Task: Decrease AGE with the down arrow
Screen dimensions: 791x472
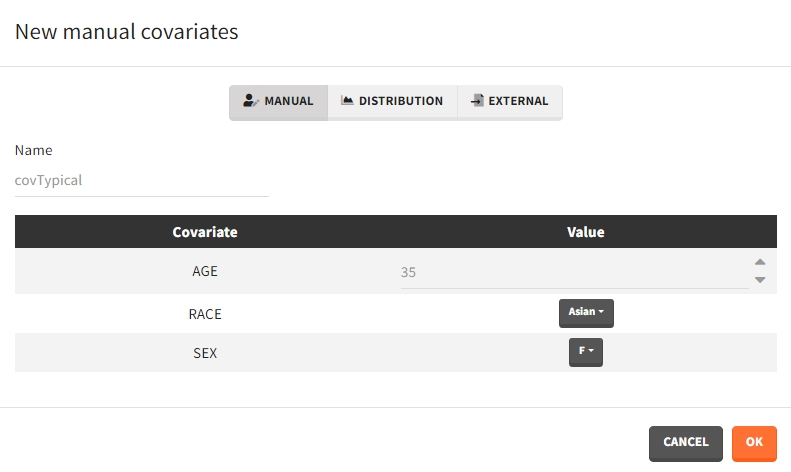Action: [760, 280]
